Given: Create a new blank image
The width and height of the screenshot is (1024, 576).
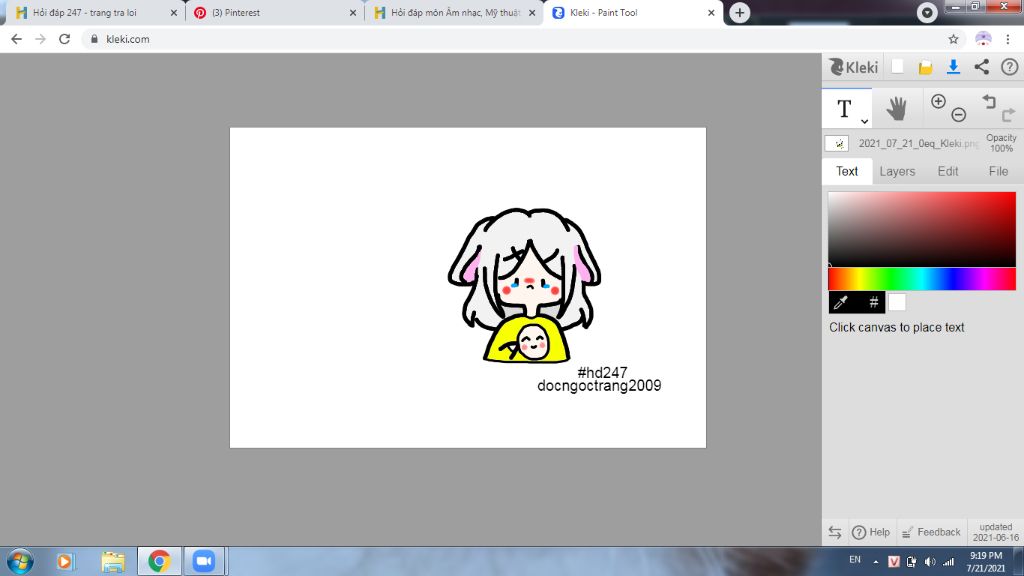Looking at the screenshot, I should 897,67.
